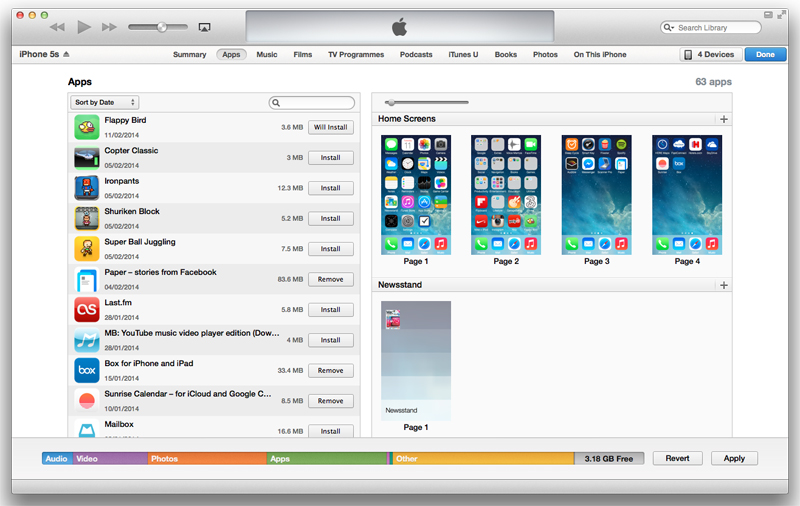Install the Ironpants app
The height and width of the screenshot is (506, 800).
pyautogui.click(x=331, y=188)
